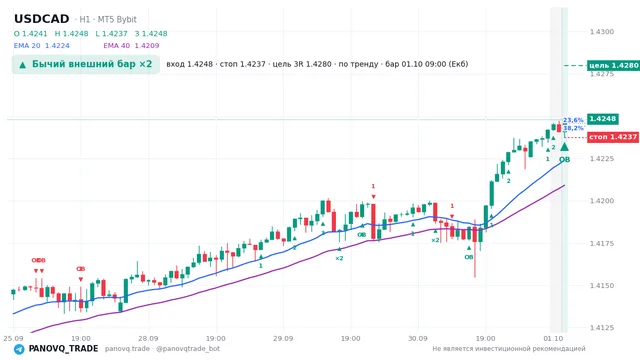The image size is (640, 360).
Task: Click the triangle icon in the Бычий внешний бар badge
Action: pyautogui.click(x=23, y=64)
